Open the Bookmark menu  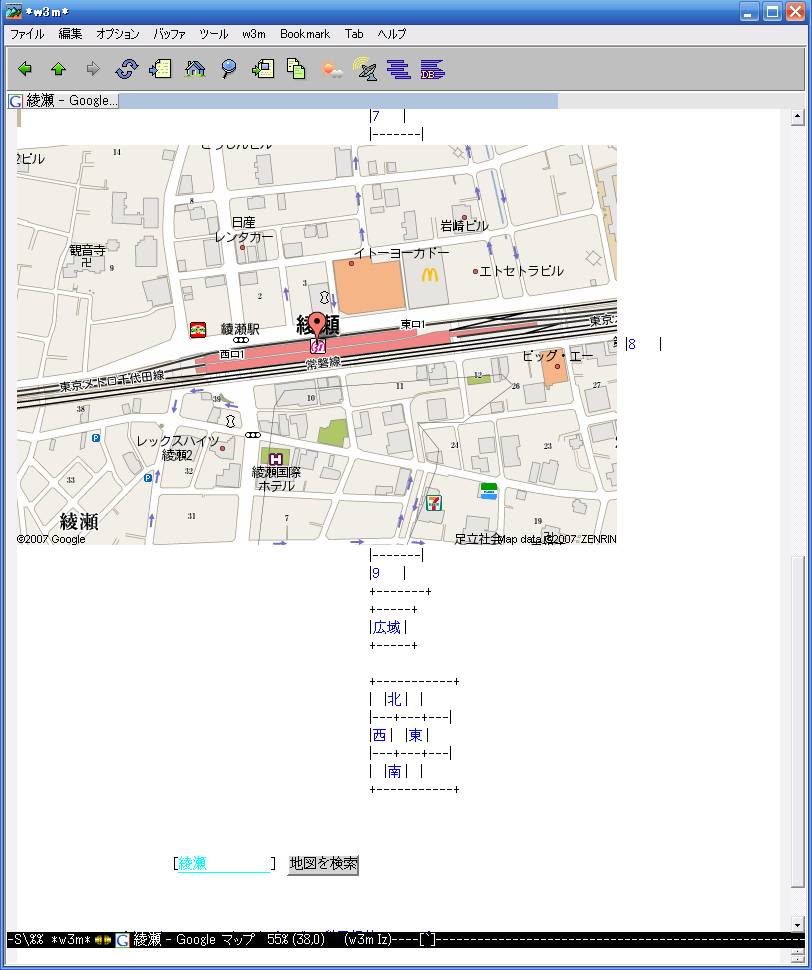coord(305,34)
